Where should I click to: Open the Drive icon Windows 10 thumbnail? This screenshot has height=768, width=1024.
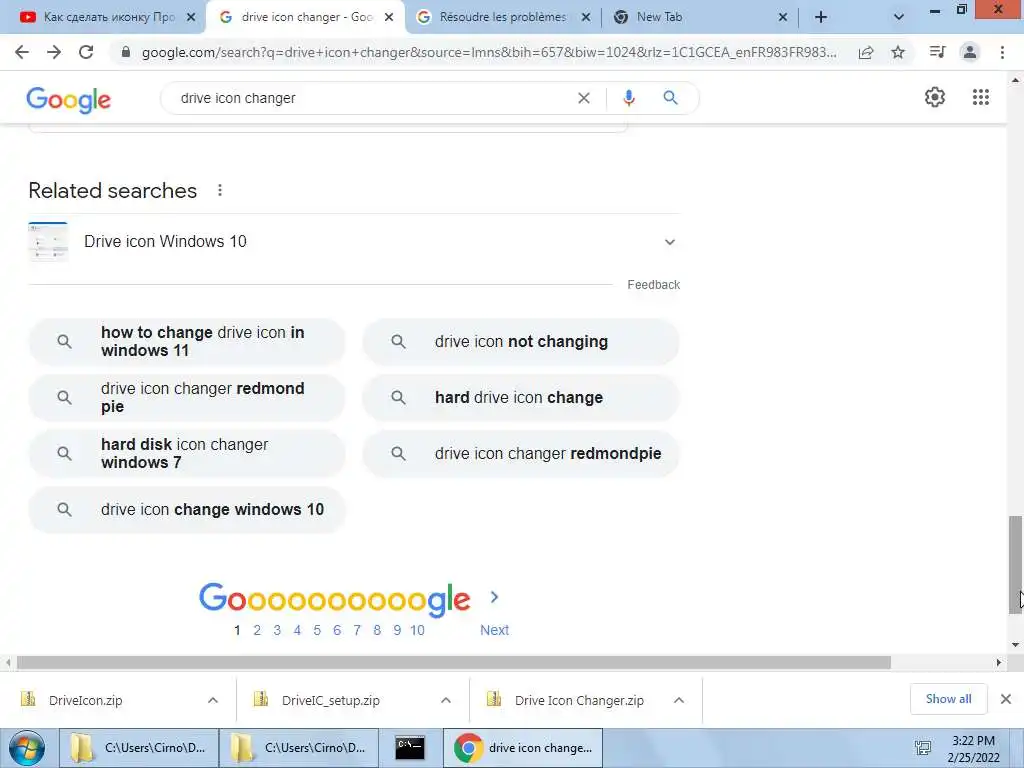point(48,242)
